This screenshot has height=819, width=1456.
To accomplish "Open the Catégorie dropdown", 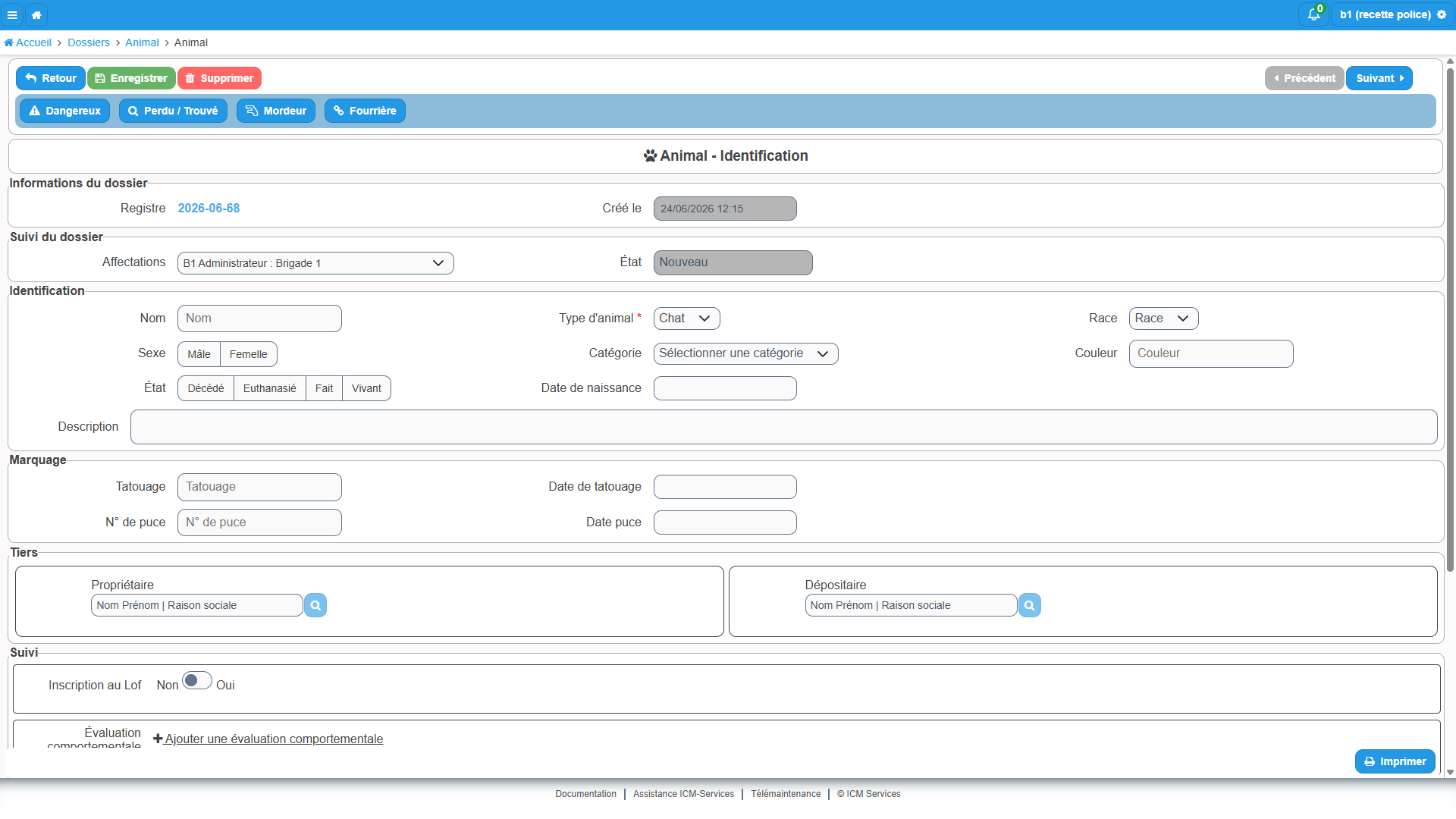I will [745, 353].
